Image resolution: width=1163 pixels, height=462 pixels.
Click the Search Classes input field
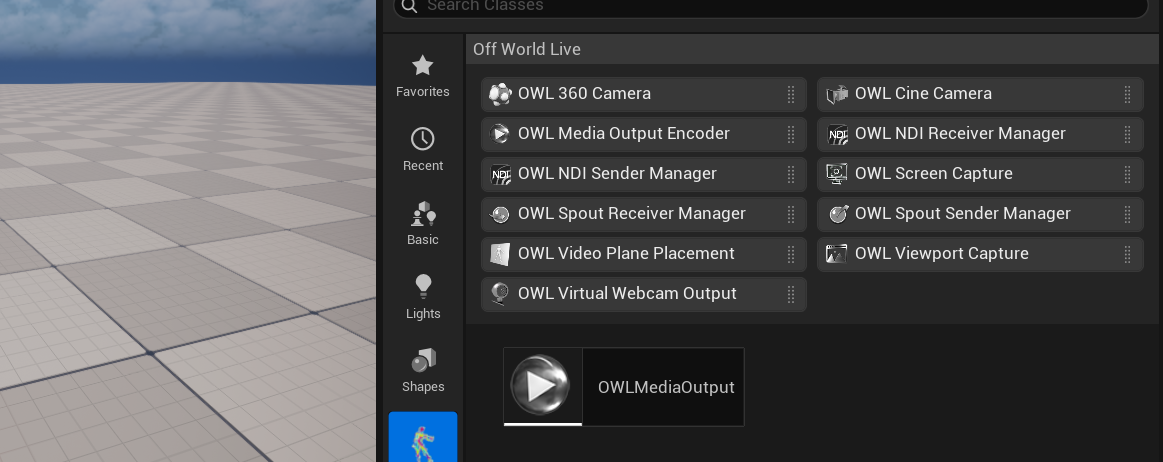point(771,6)
